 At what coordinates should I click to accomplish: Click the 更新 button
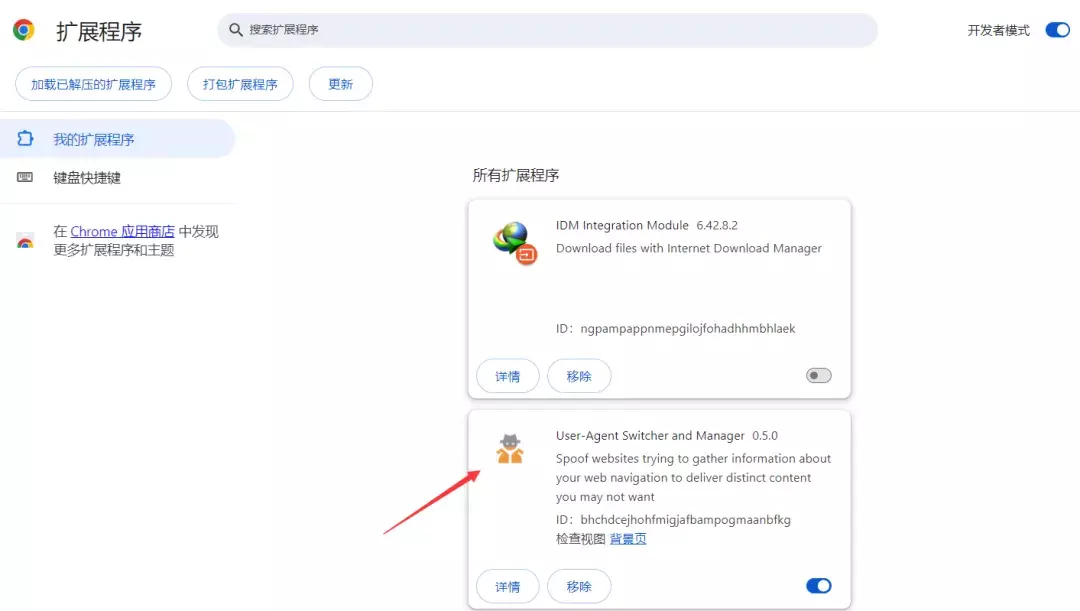[341, 84]
